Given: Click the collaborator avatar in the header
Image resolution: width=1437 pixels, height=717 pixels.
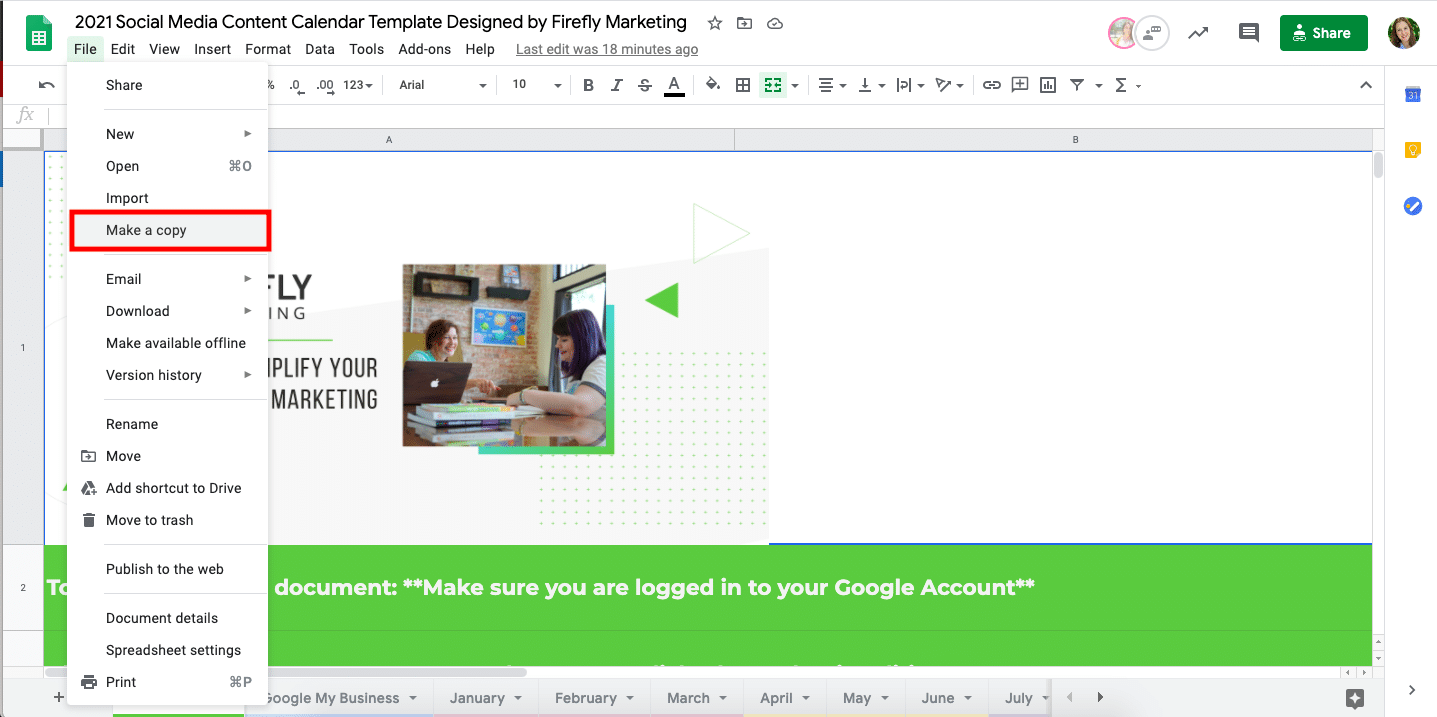Looking at the screenshot, I should [1123, 33].
